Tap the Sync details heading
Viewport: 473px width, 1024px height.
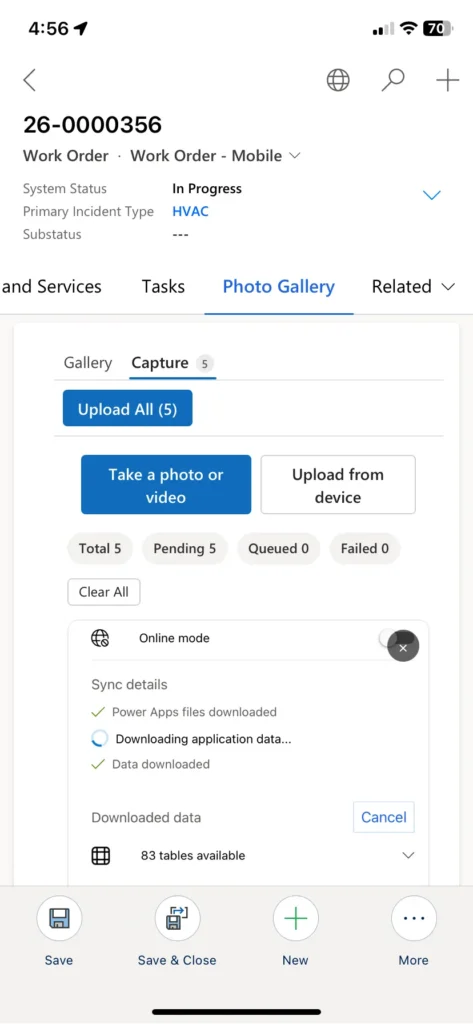click(129, 684)
